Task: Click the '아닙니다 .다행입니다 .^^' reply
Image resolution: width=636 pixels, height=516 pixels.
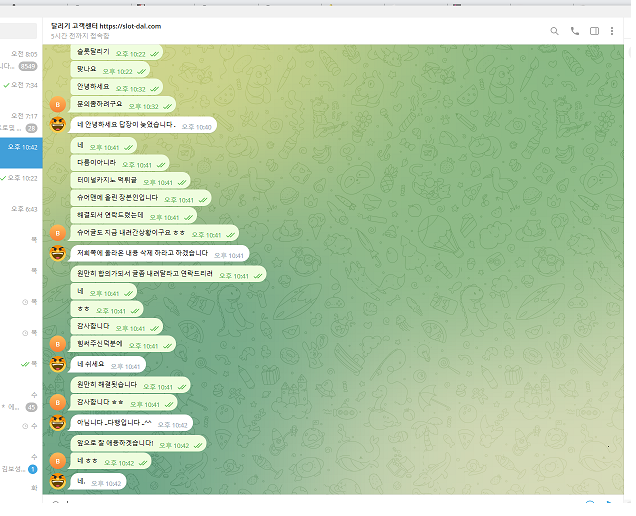Action: point(131,423)
